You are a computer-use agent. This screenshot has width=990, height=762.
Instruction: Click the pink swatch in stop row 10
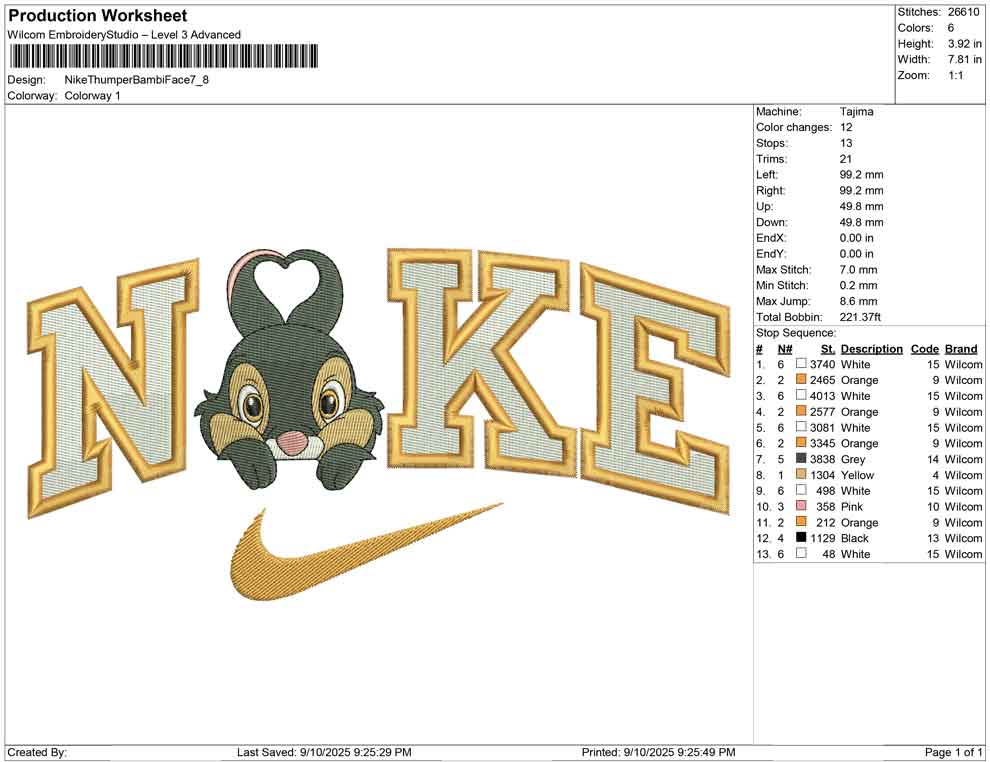click(801, 506)
